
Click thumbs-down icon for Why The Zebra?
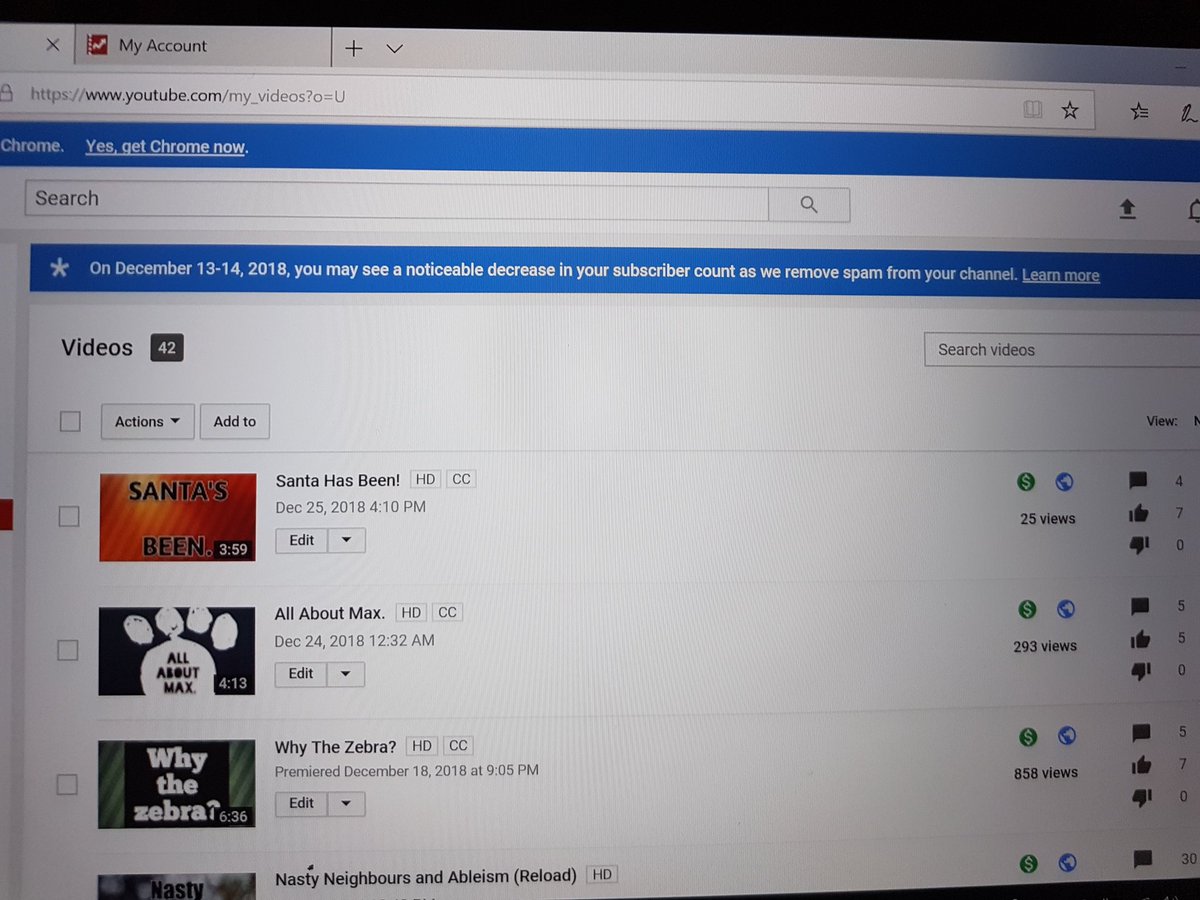1141,797
